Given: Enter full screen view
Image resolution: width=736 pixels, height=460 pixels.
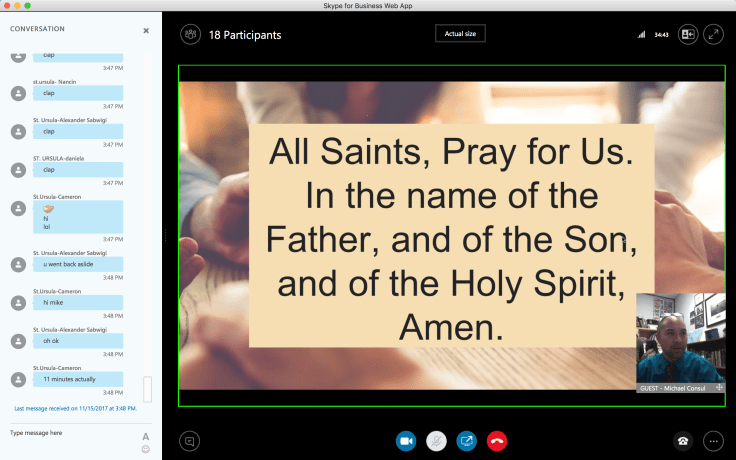Looking at the screenshot, I should 713,34.
